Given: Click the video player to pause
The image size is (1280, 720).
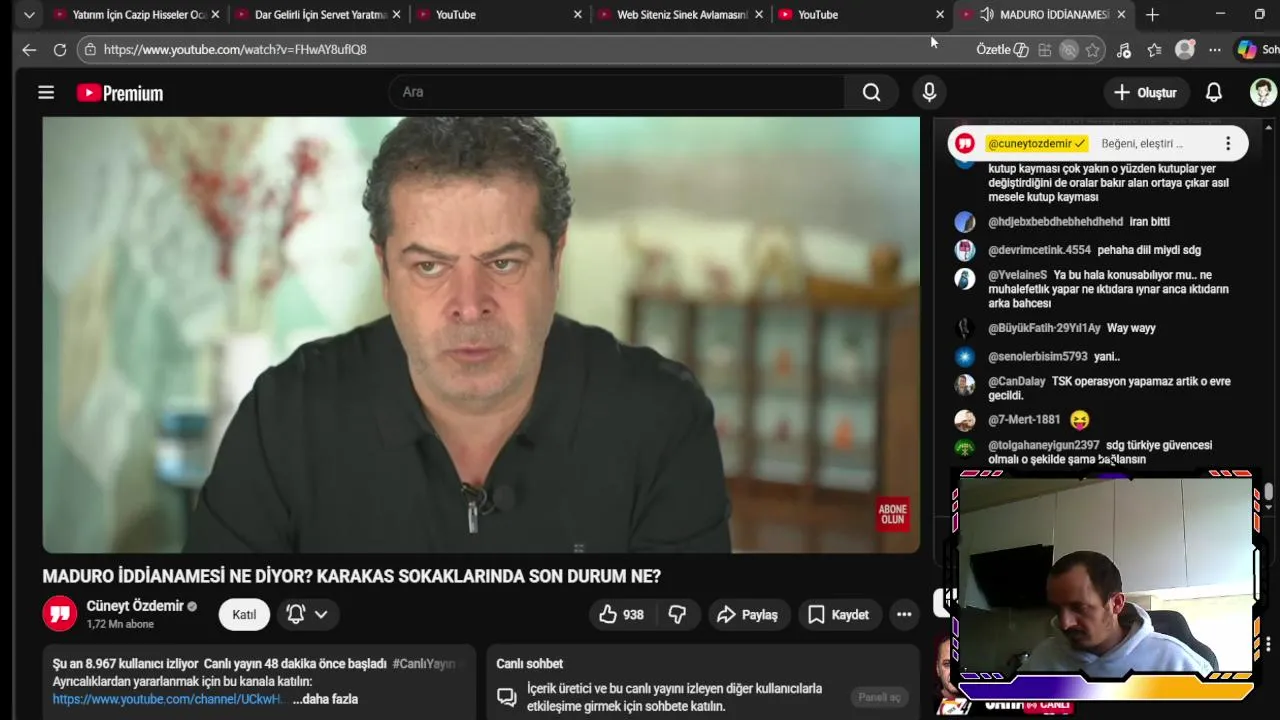Looking at the screenshot, I should [481, 335].
